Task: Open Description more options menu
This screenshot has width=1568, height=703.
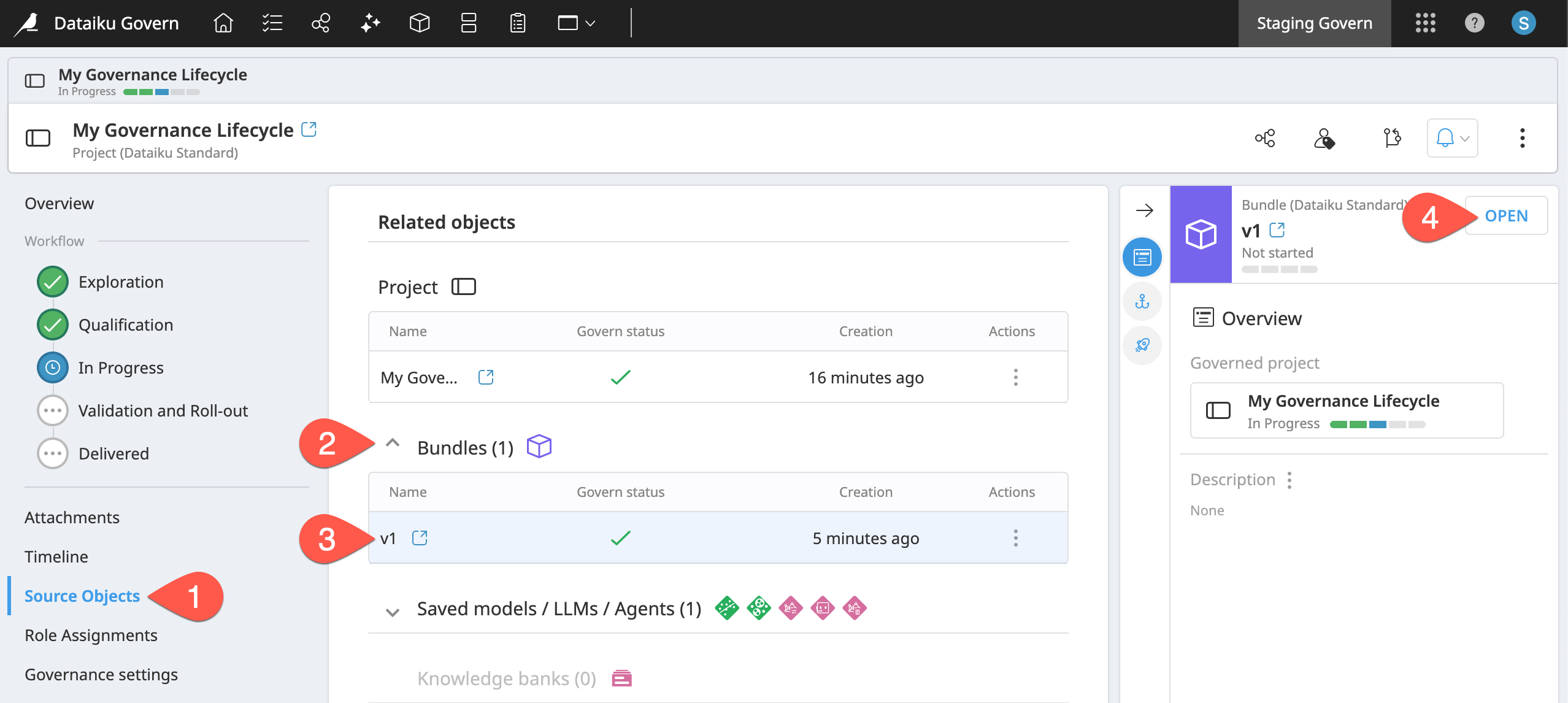Action: (1289, 480)
